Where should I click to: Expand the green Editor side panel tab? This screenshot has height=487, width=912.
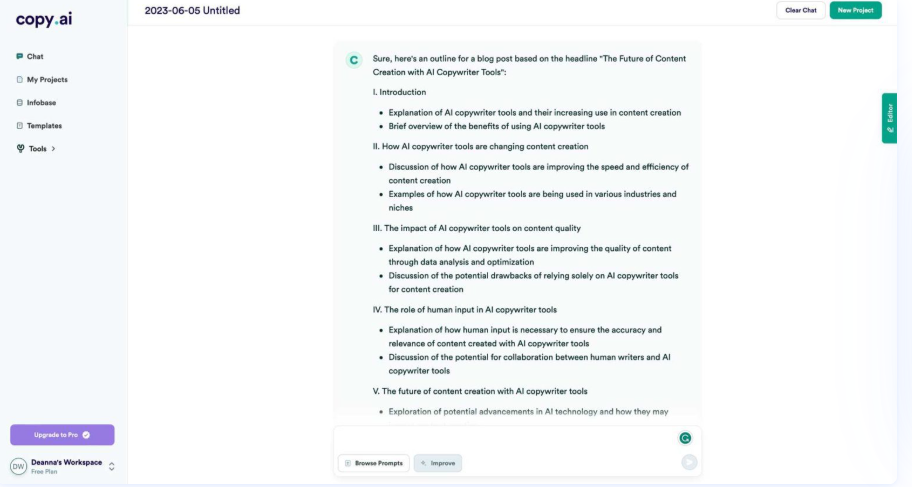coord(889,118)
